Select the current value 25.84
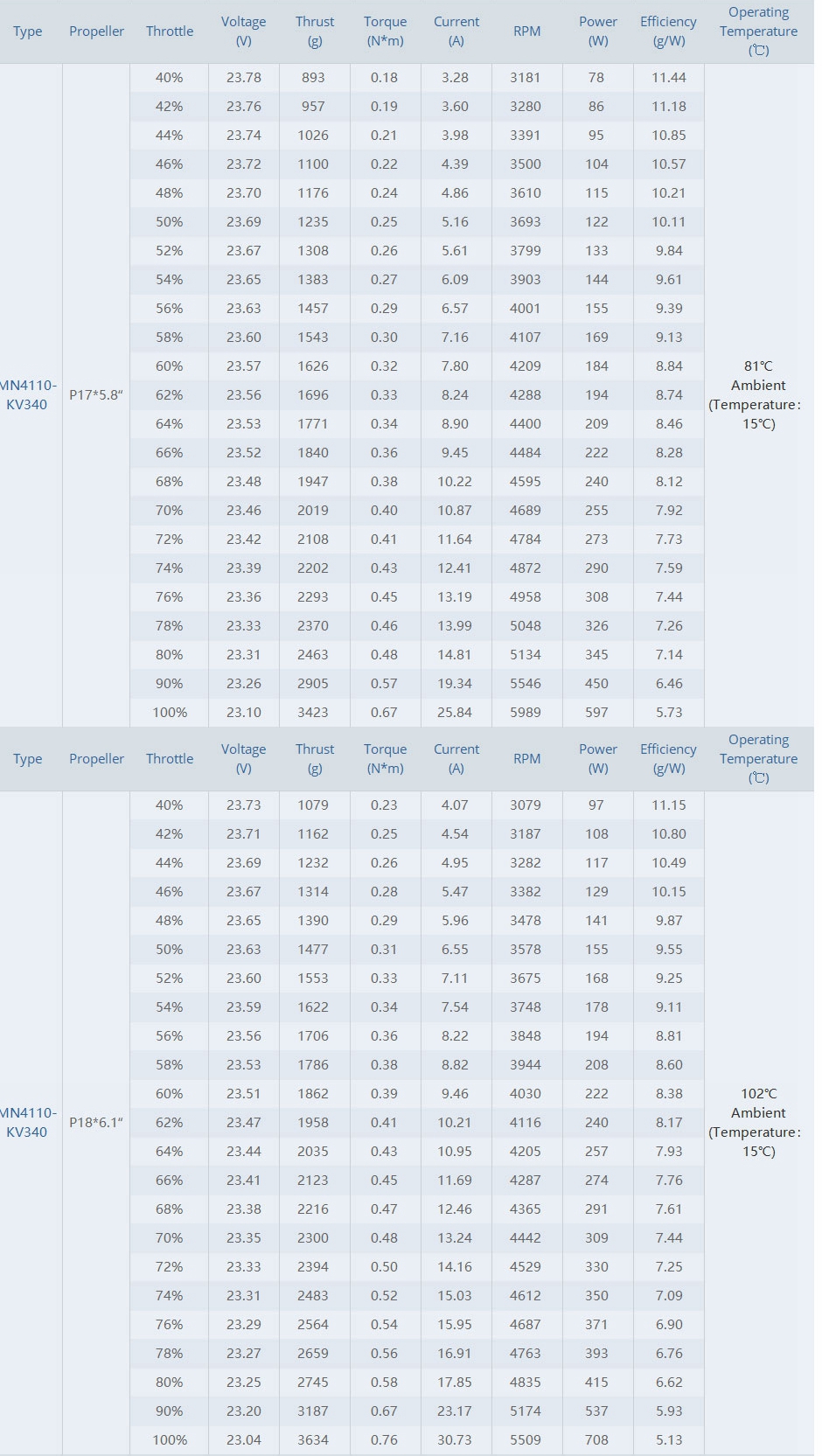This screenshot has height=1456, width=822. pyautogui.click(x=455, y=713)
